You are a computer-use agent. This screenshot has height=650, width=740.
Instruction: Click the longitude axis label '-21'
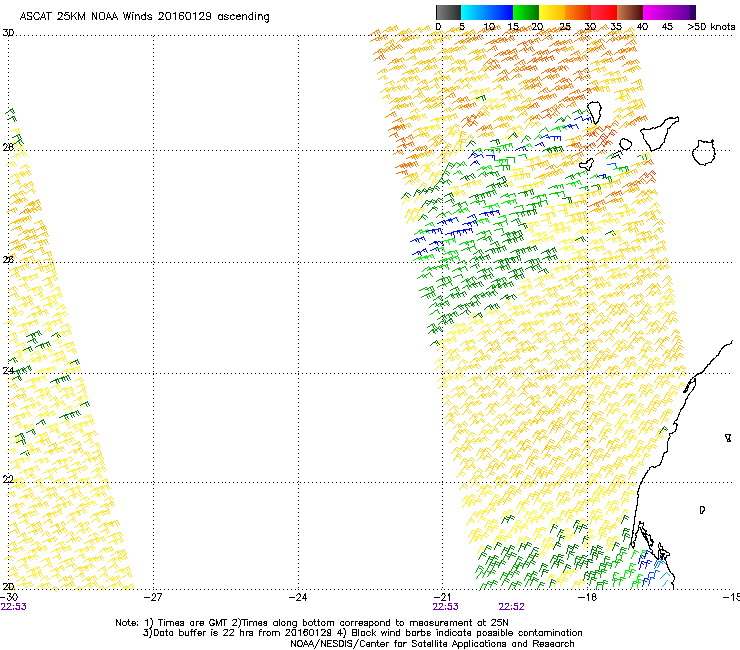(x=442, y=597)
